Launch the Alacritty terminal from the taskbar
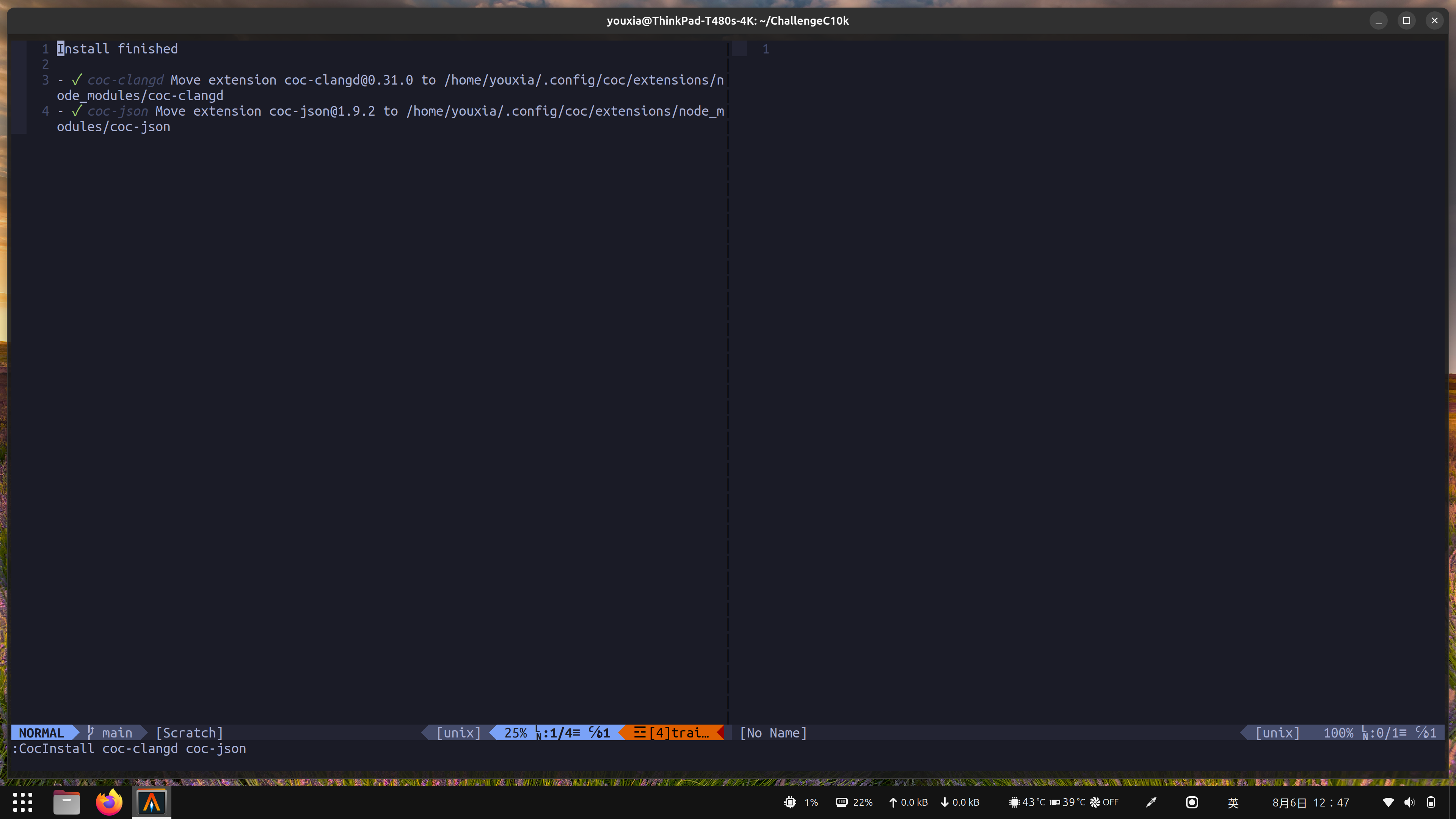The image size is (1456, 819). tap(151, 802)
